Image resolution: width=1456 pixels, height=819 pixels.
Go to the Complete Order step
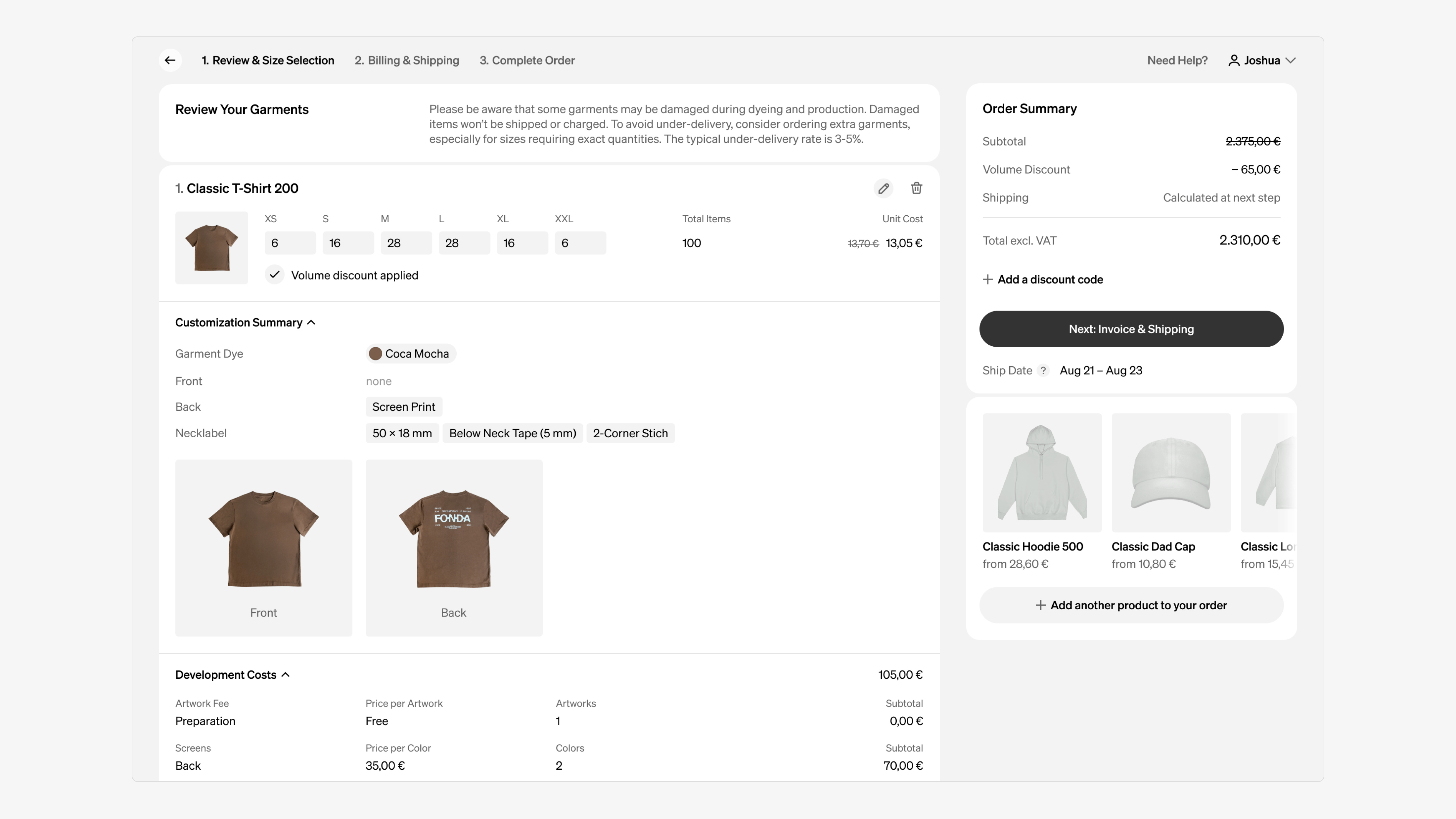[x=527, y=61]
